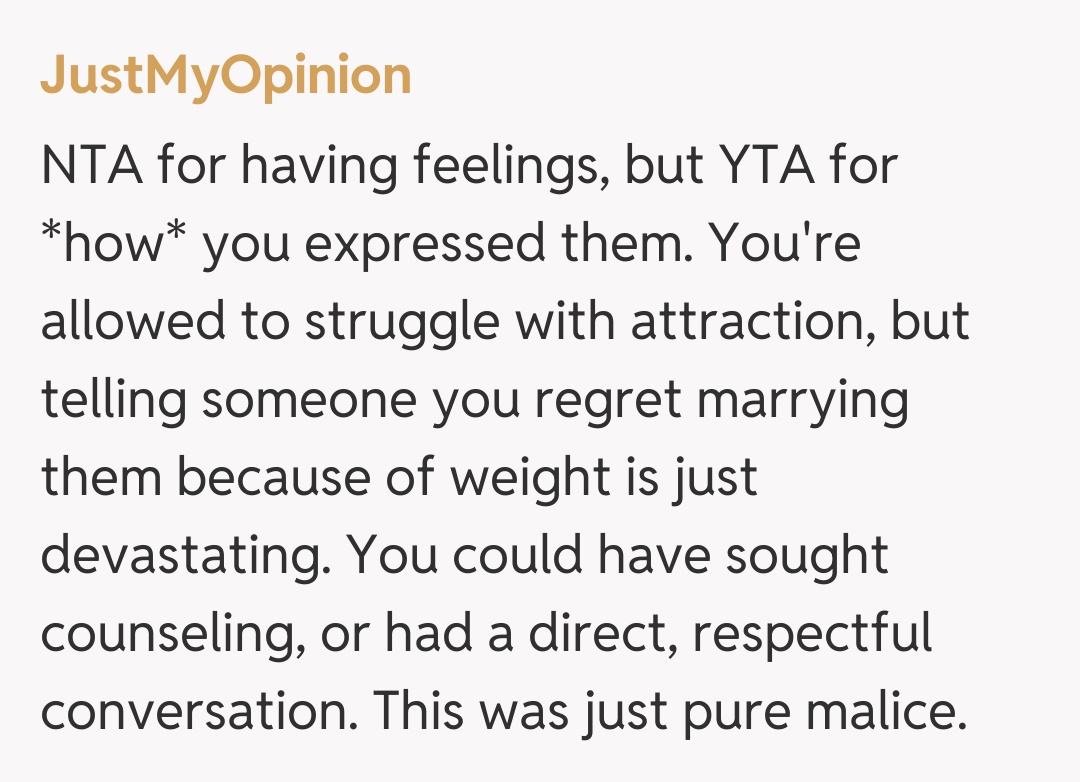1080x782 pixels.
Task: Click the word regret
Action: [x=608, y=401]
